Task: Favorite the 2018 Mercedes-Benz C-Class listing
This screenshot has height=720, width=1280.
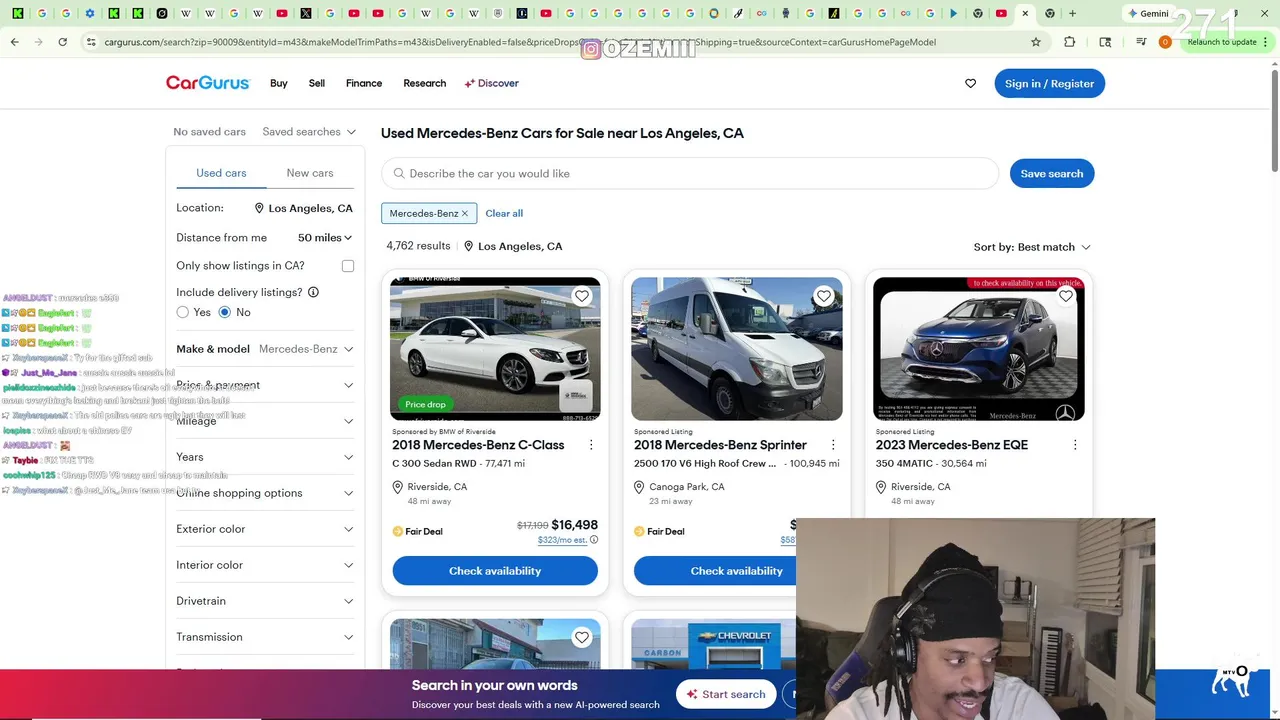Action: tap(582, 296)
